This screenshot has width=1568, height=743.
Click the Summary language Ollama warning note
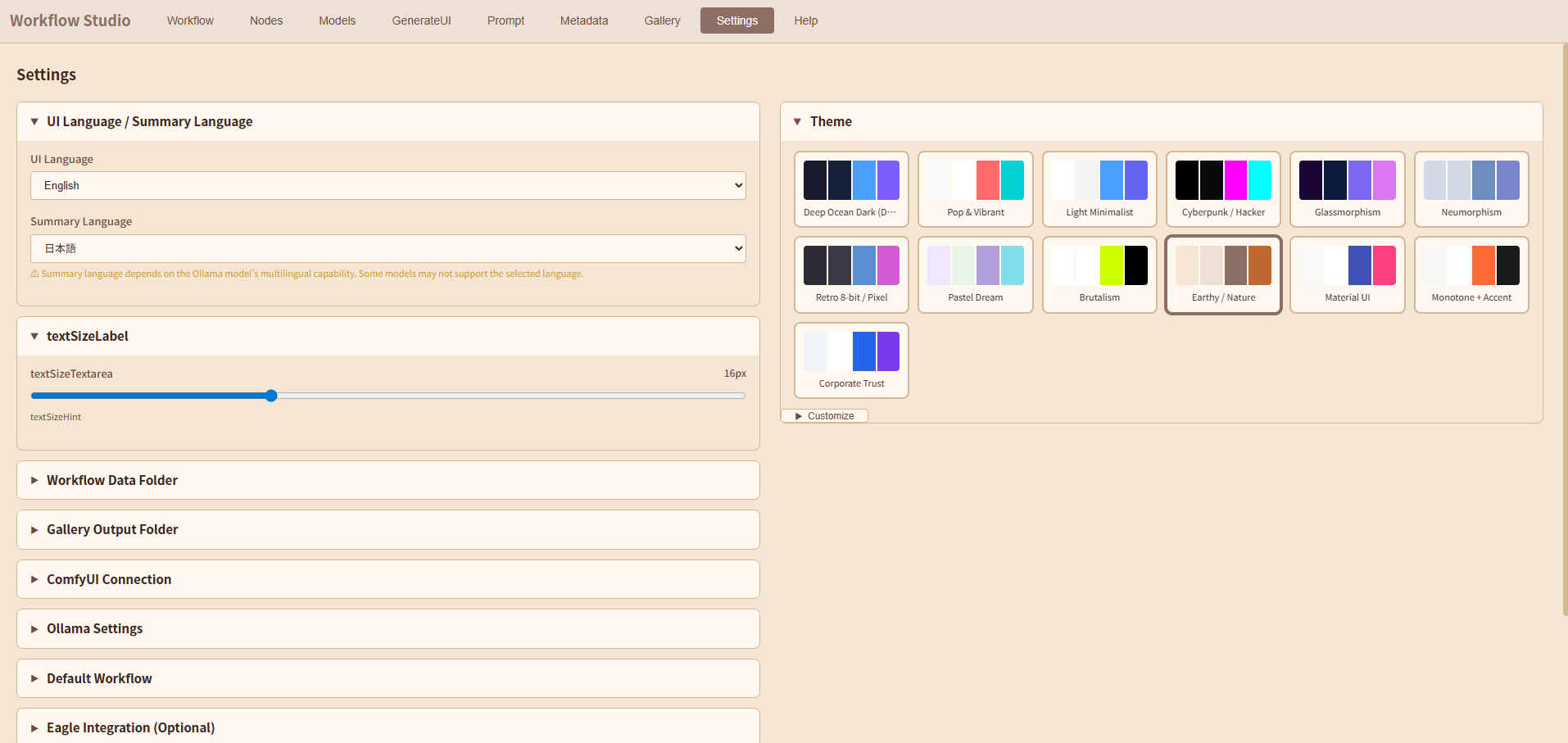(x=307, y=274)
